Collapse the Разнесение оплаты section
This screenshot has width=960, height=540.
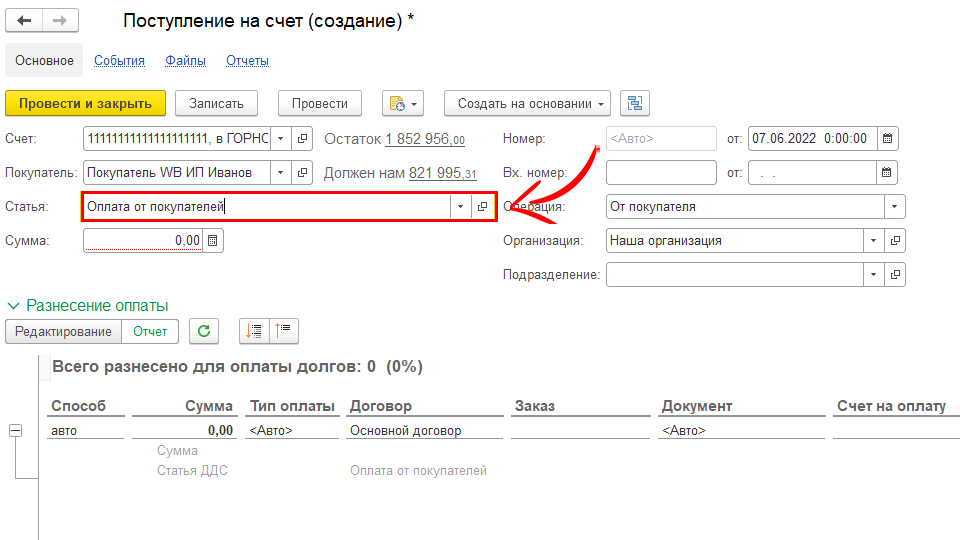[14, 306]
